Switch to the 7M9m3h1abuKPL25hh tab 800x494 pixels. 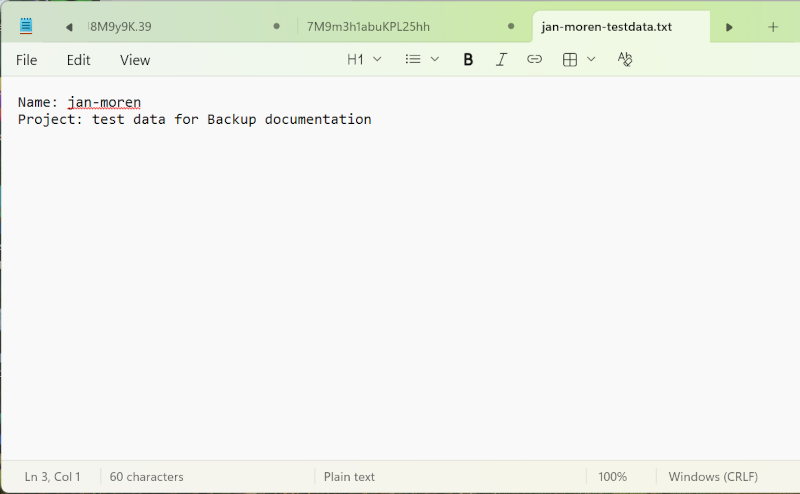point(368,27)
